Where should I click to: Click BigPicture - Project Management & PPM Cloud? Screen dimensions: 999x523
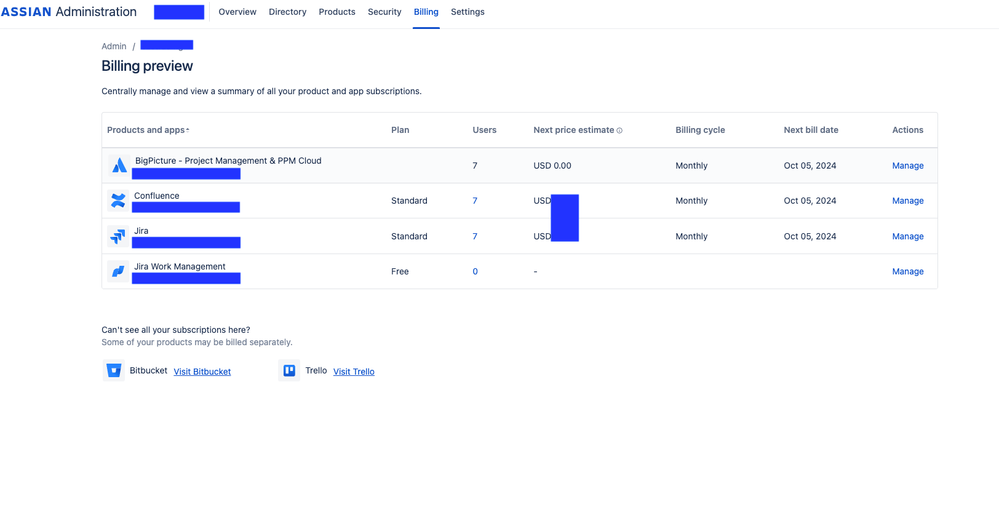tap(228, 161)
